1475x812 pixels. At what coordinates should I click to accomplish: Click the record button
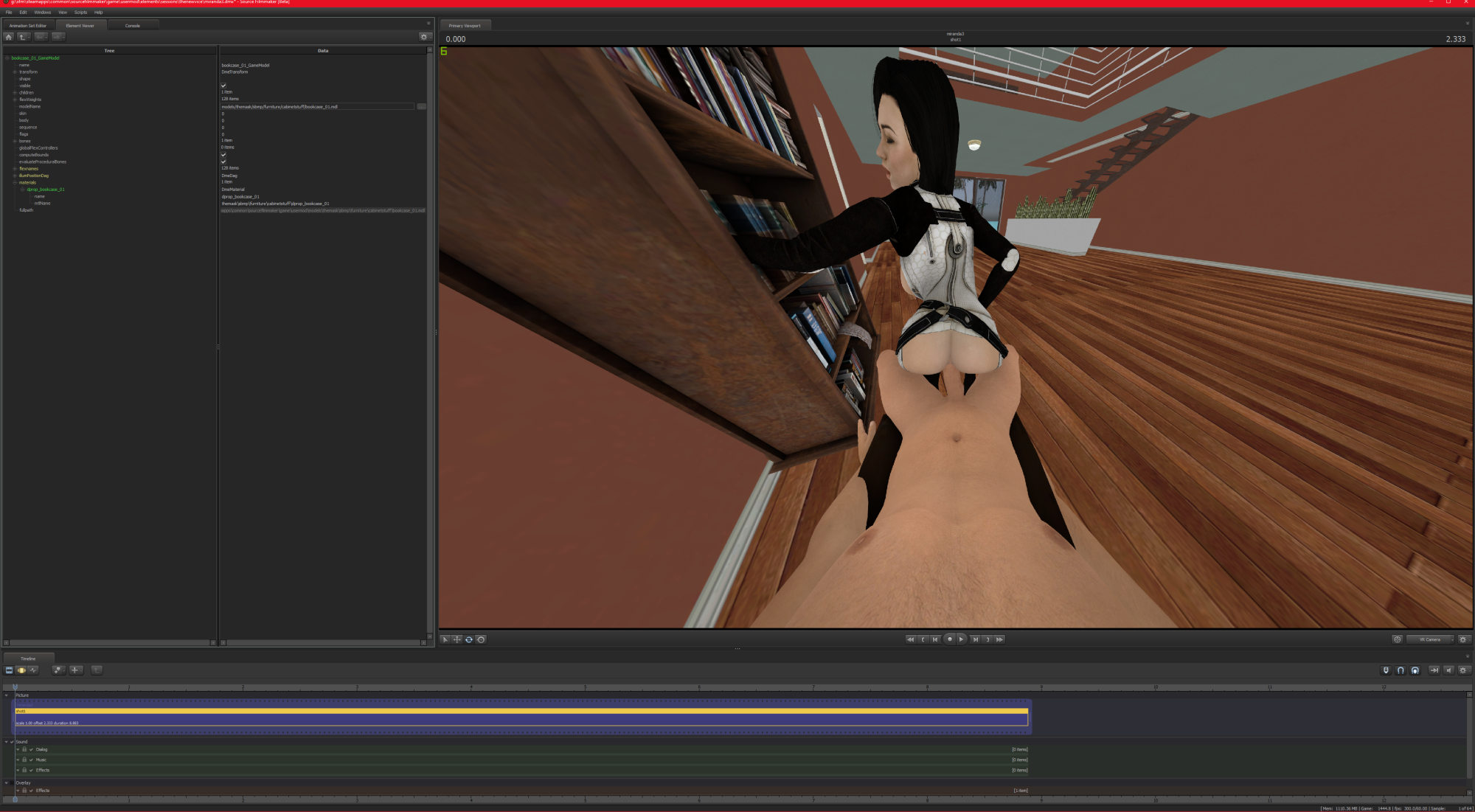[949, 639]
